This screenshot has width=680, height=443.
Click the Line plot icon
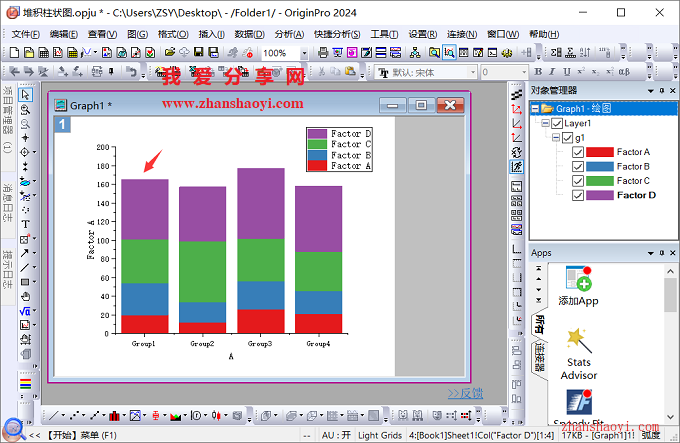[x=53, y=416]
